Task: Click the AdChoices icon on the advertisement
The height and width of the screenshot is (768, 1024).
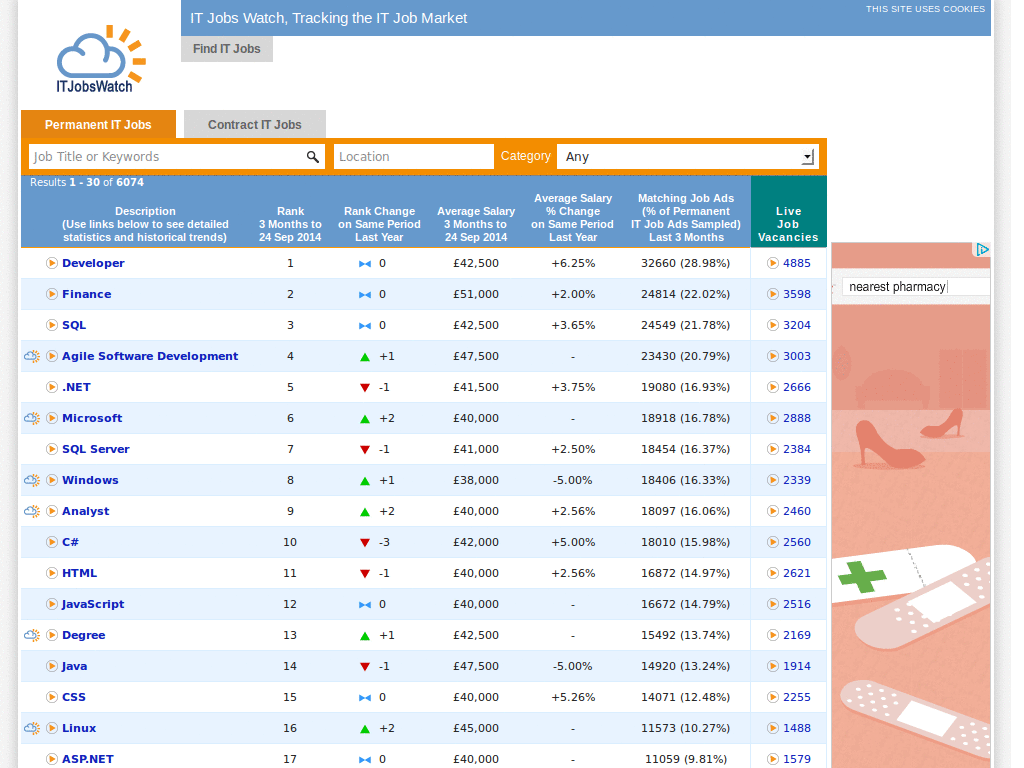Action: 982,249
